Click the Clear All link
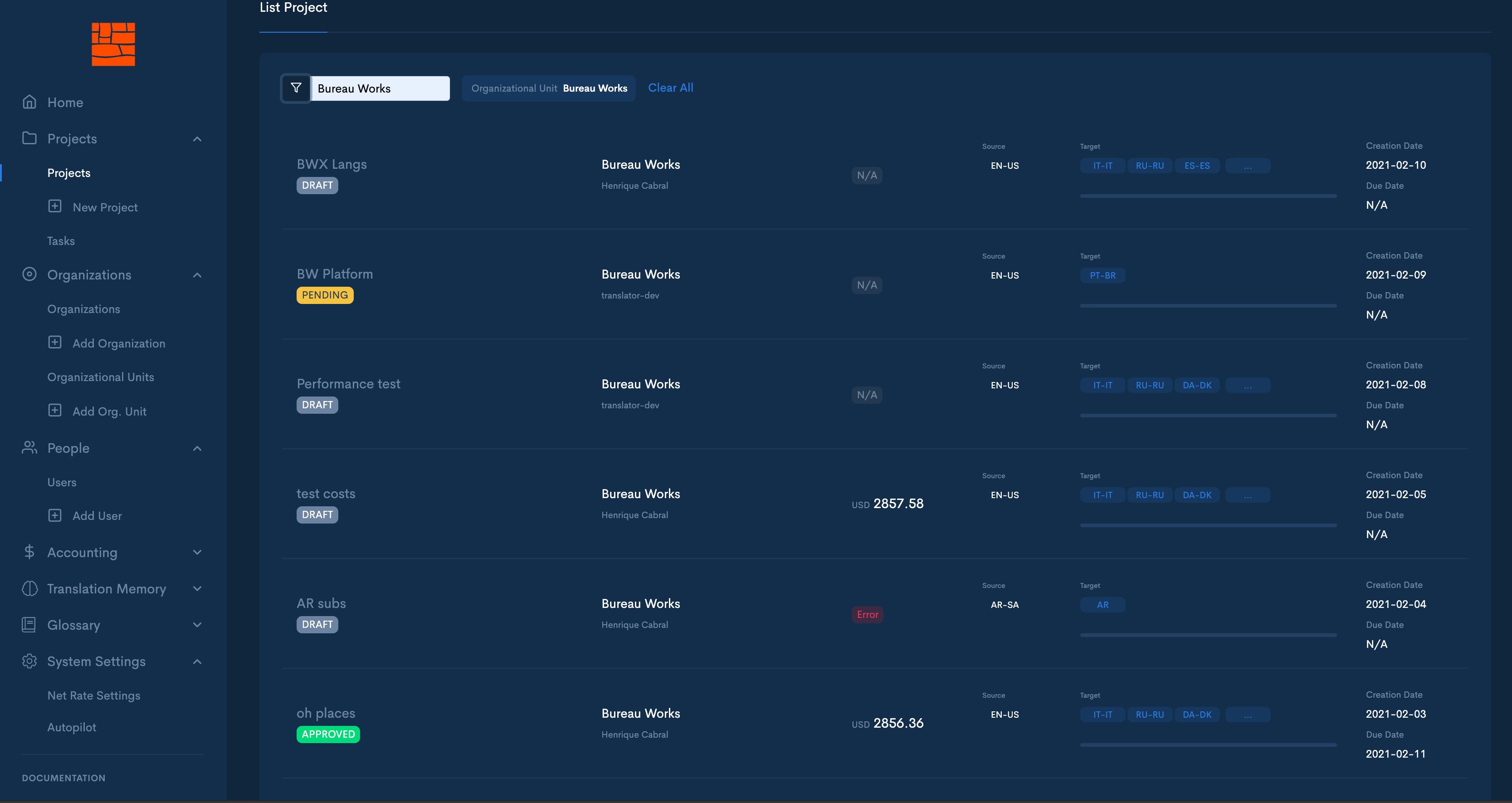The height and width of the screenshot is (803, 1512). (x=670, y=87)
